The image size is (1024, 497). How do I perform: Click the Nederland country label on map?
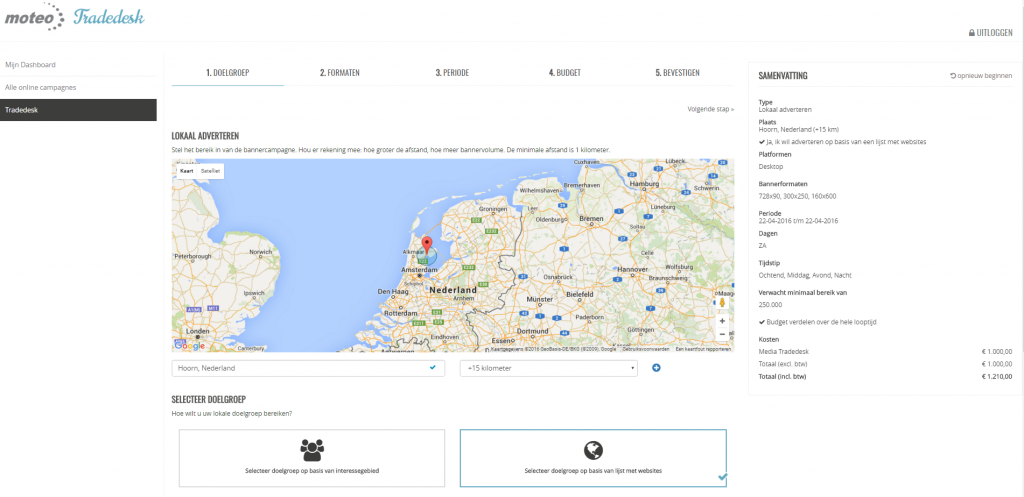coord(453,289)
